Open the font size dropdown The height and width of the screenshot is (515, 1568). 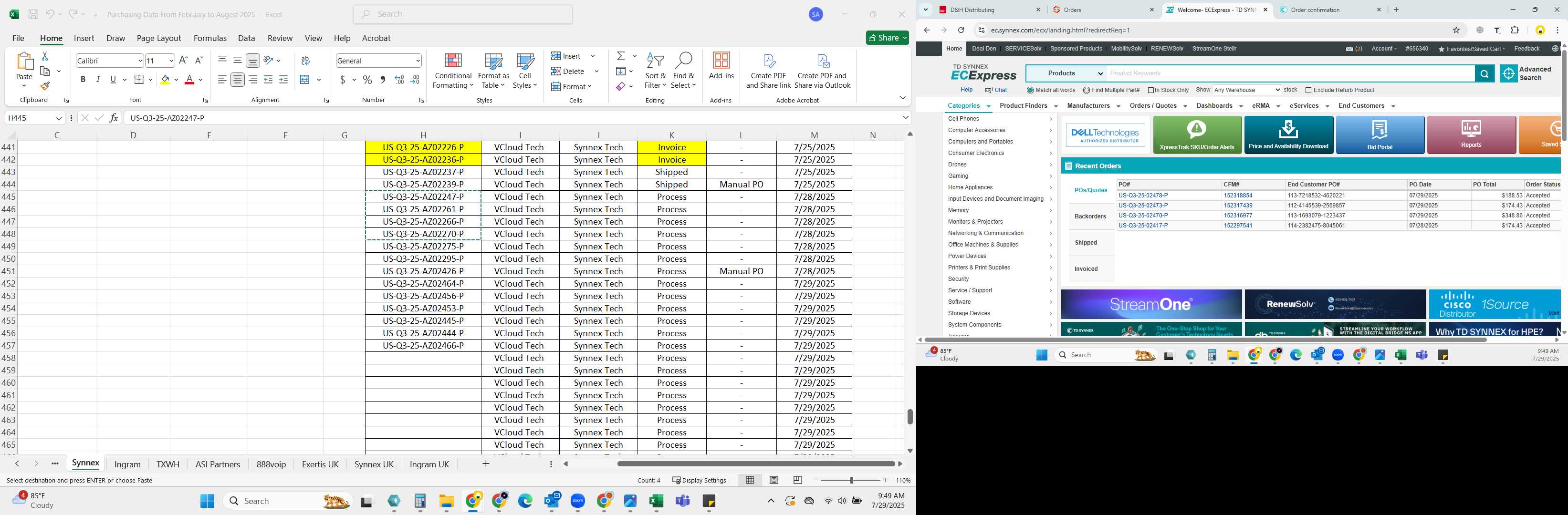[x=171, y=61]
